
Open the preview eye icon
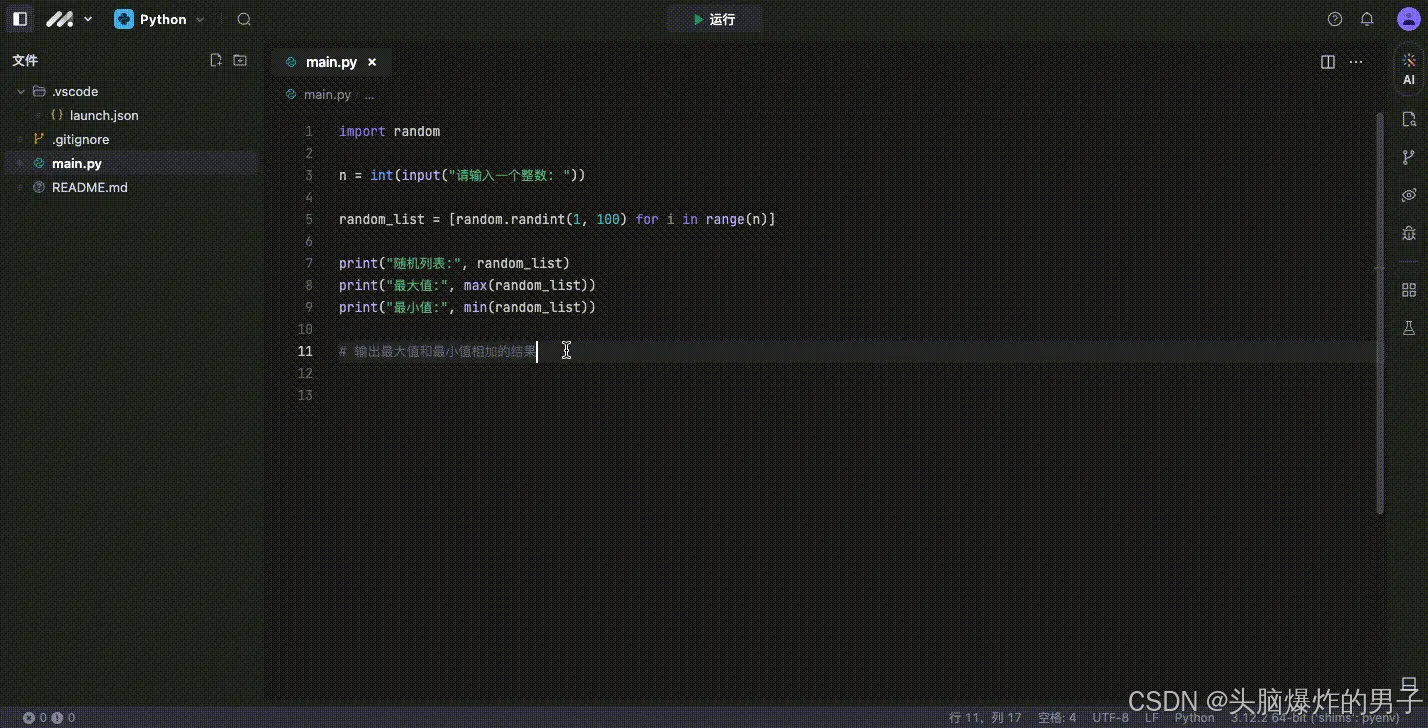click(x=1409, y=195)
